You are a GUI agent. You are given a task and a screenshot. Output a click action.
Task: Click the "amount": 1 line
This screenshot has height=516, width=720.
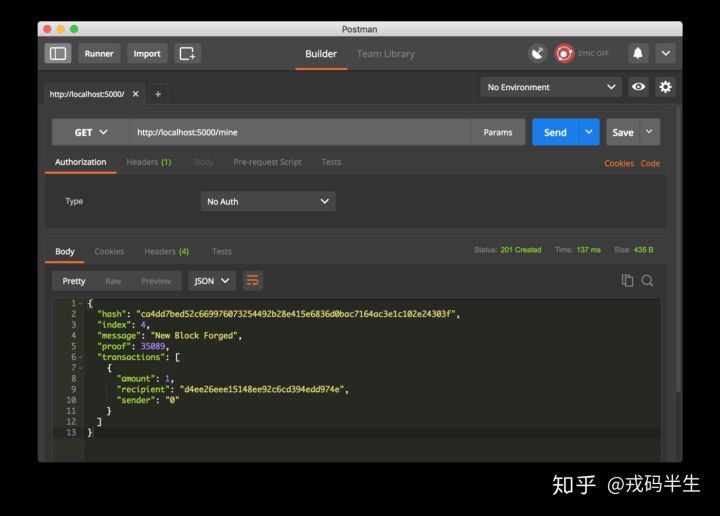click(x=145, y=378)
